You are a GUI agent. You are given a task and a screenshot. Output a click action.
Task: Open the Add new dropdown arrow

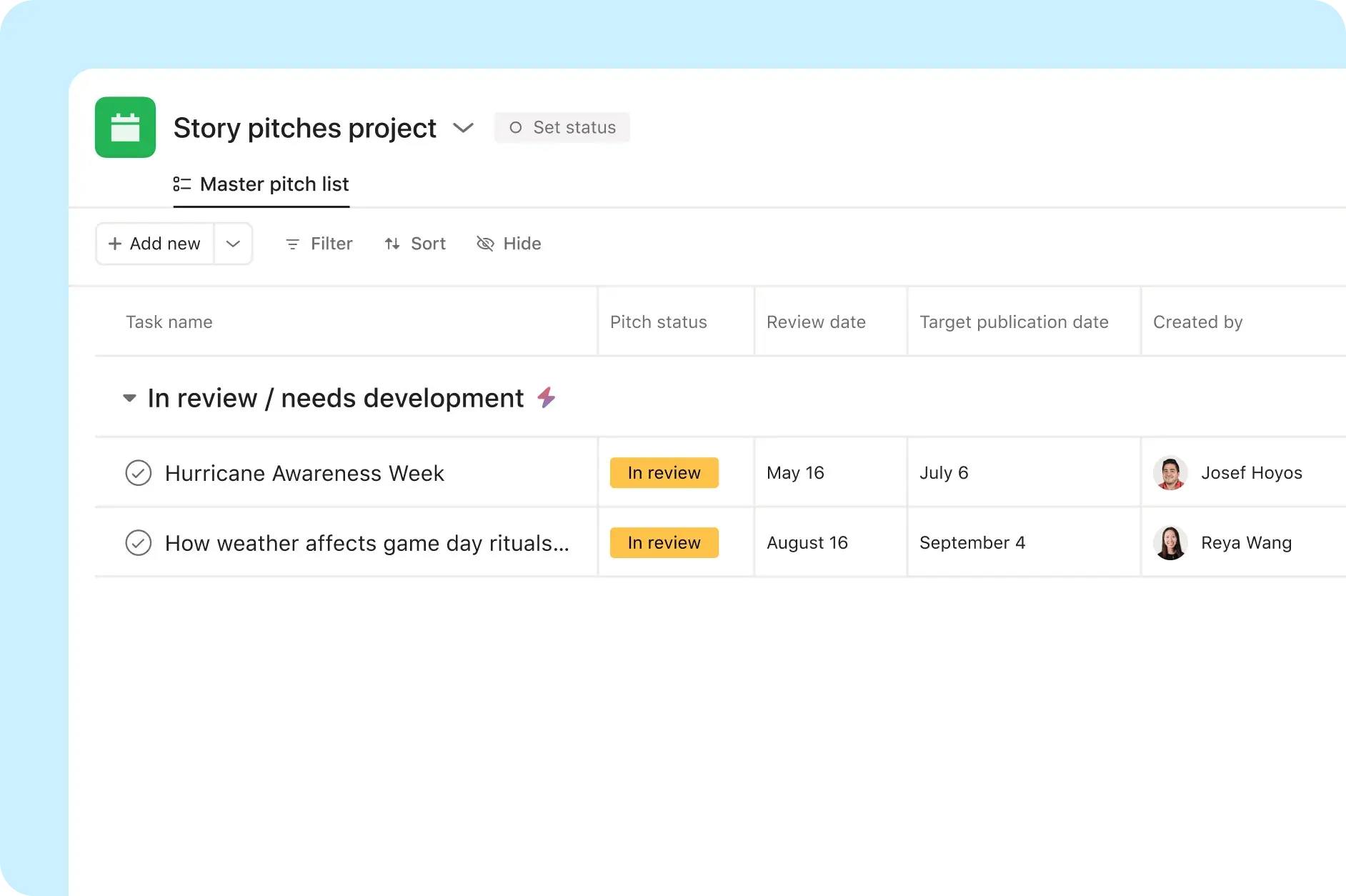point(233,244)
